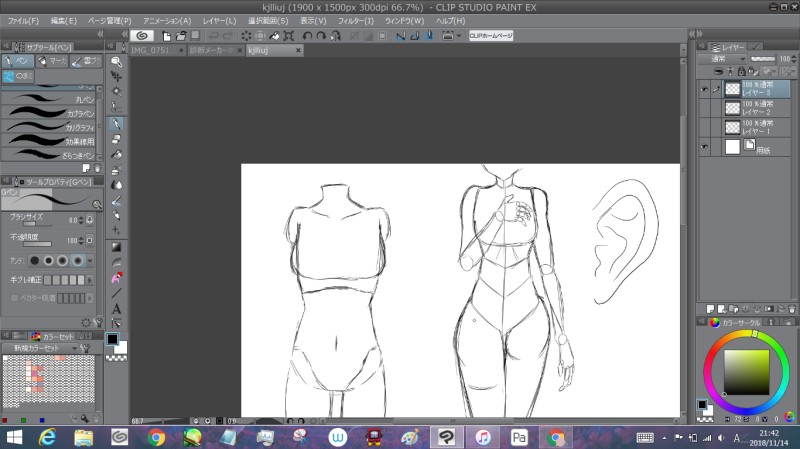Open the フィルター(I) menu
Screen dimensions: 800x449
[x=356, y=20]
